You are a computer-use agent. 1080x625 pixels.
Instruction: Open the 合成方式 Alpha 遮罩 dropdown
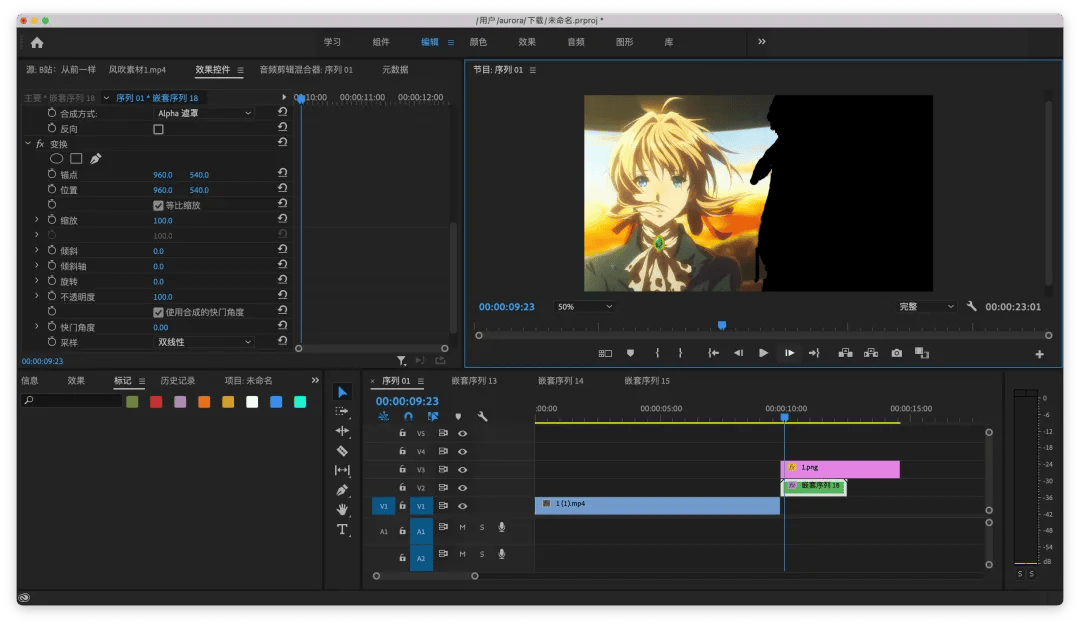(204, 113)
